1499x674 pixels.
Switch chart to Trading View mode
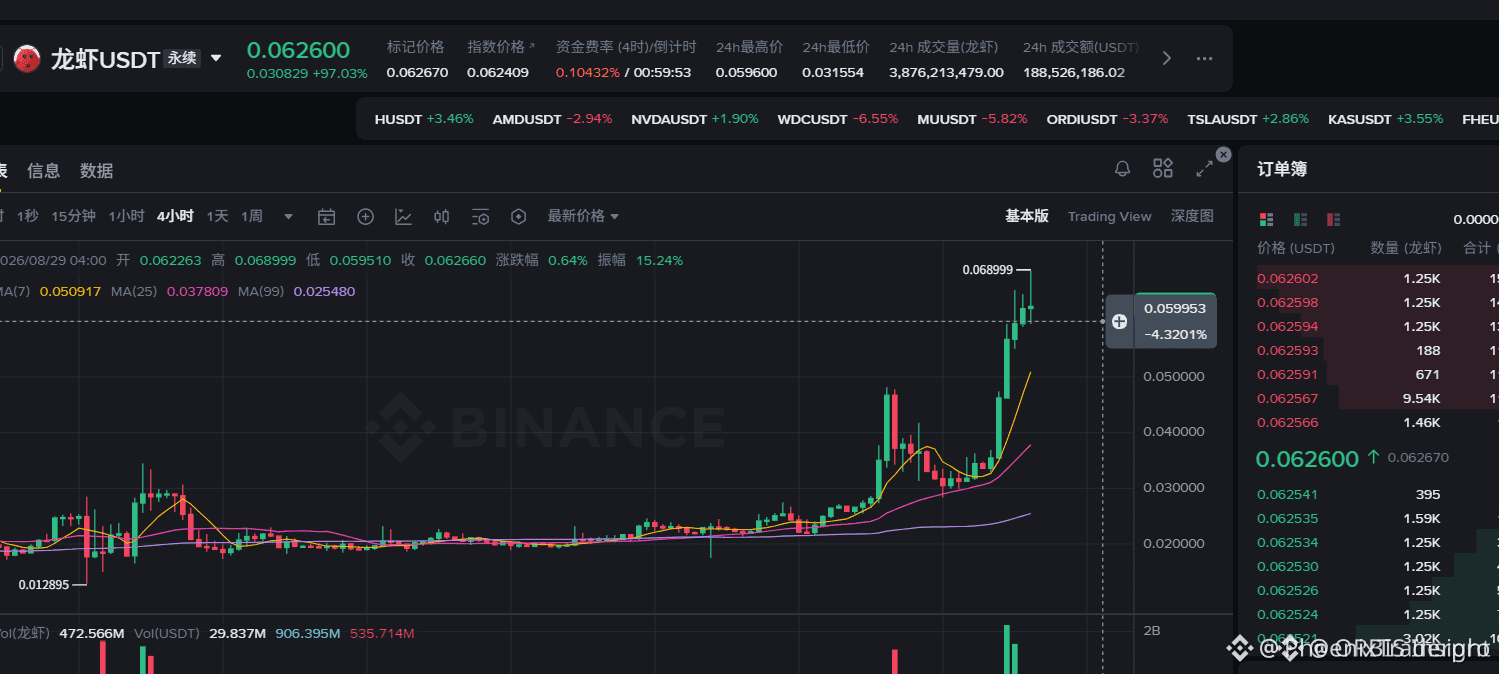click(1109, 216)
